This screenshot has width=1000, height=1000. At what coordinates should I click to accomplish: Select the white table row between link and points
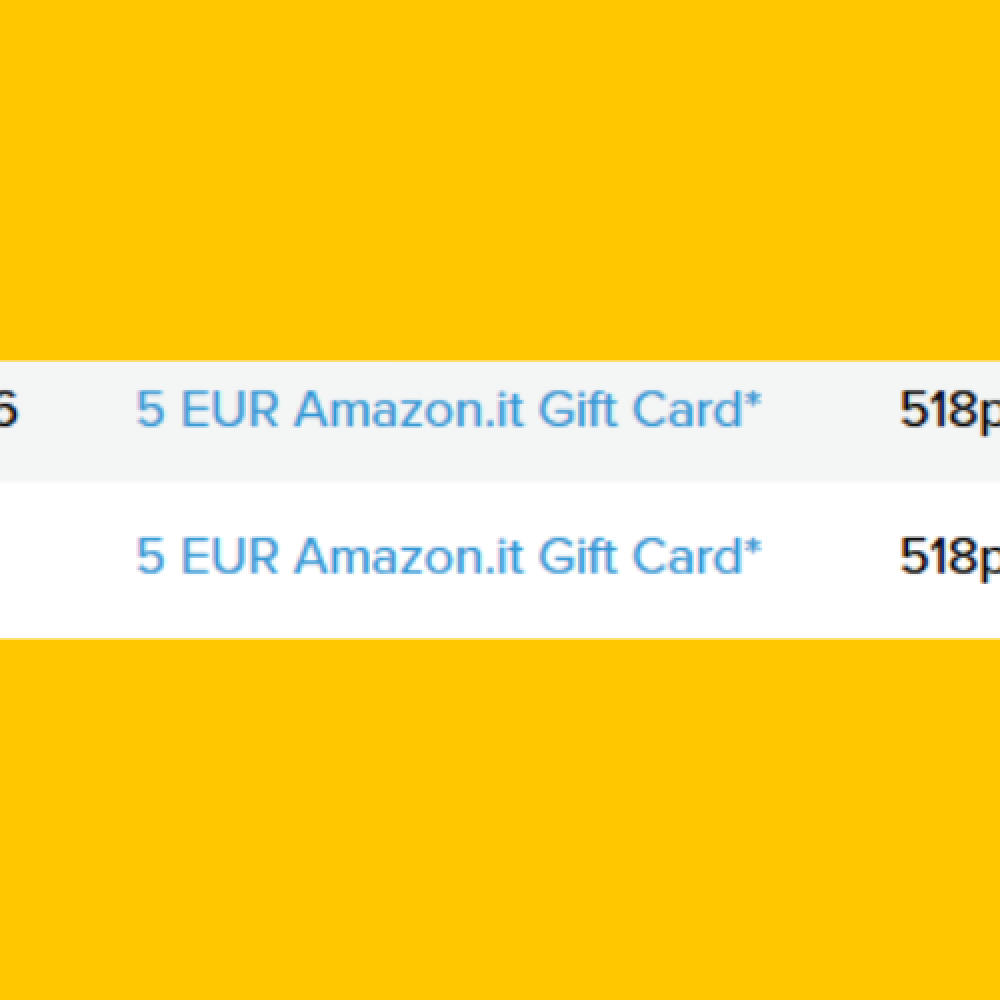[830, 556]
